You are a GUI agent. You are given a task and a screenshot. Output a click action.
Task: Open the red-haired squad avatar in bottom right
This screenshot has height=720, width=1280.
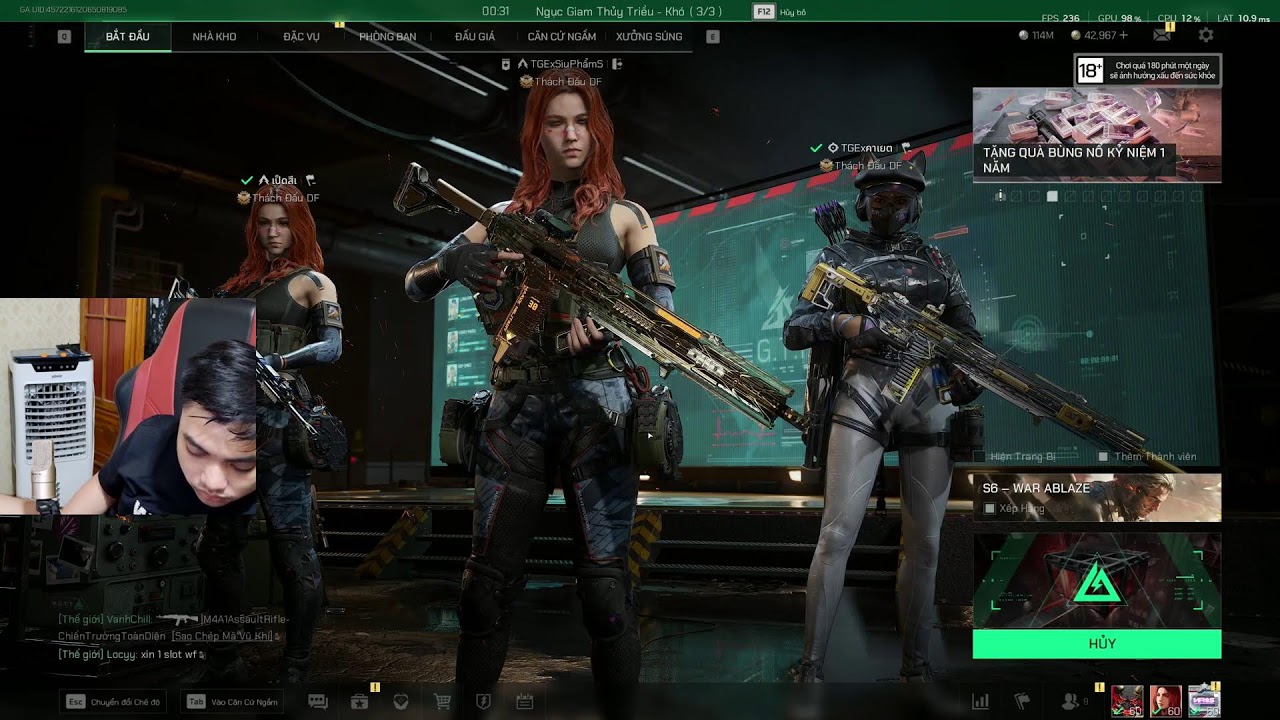1165,702
